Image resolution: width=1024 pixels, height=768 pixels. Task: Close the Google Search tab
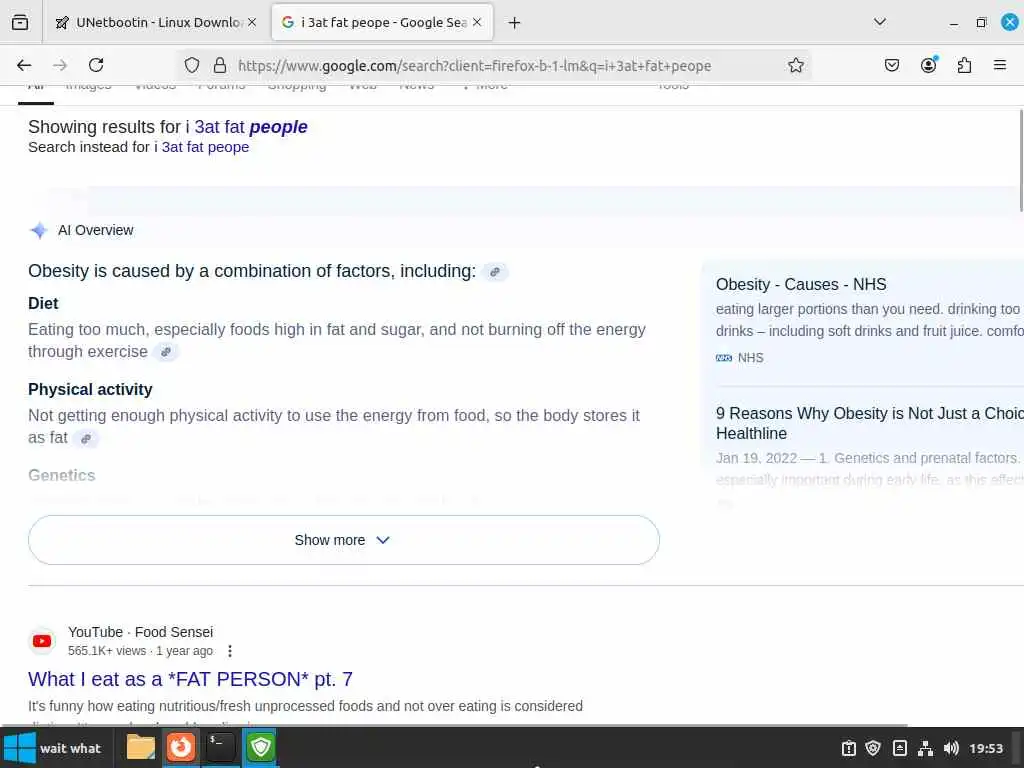[x=477, y=22]
